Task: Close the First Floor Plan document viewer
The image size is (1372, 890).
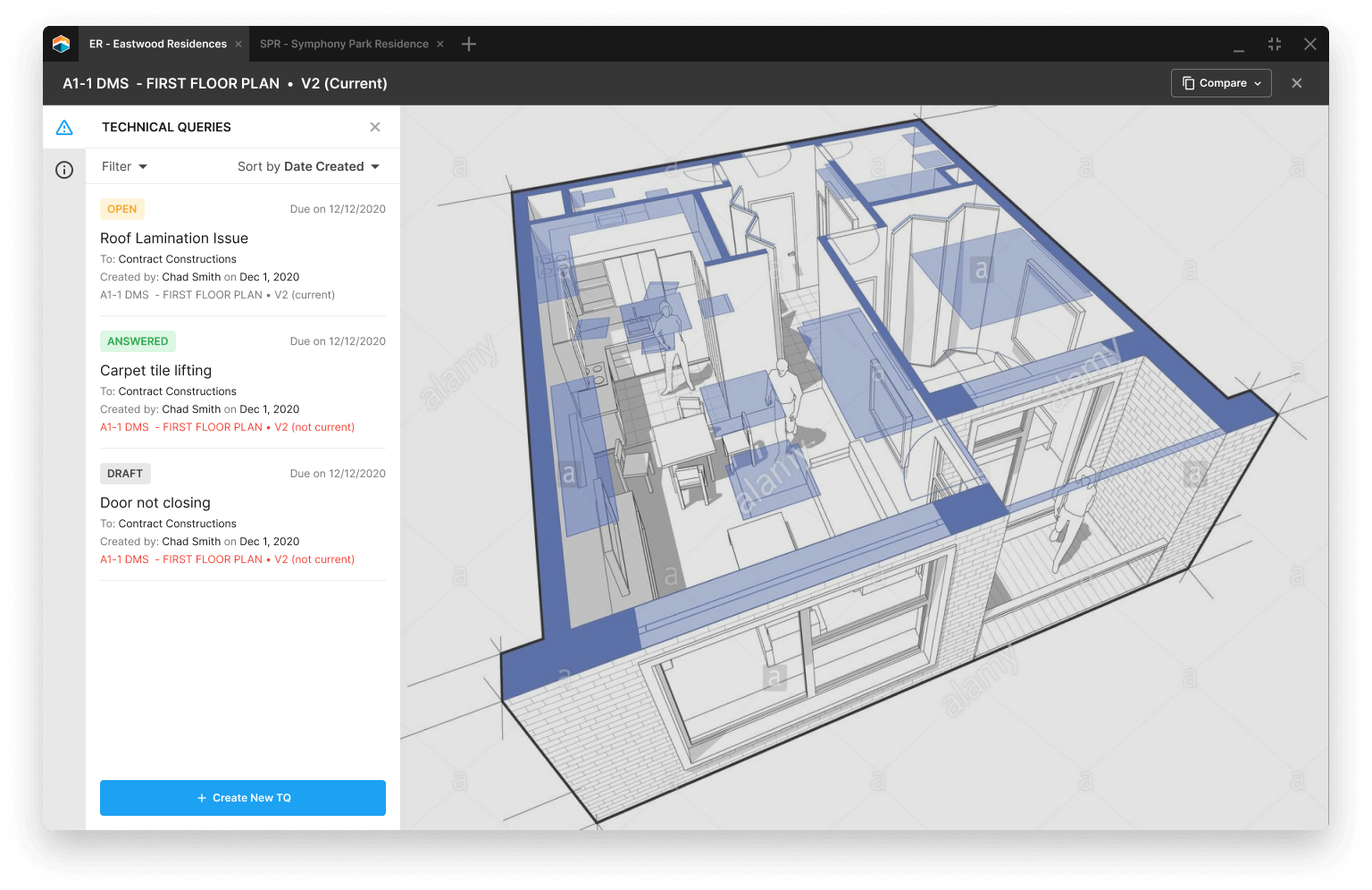Action: [1297, 83]
